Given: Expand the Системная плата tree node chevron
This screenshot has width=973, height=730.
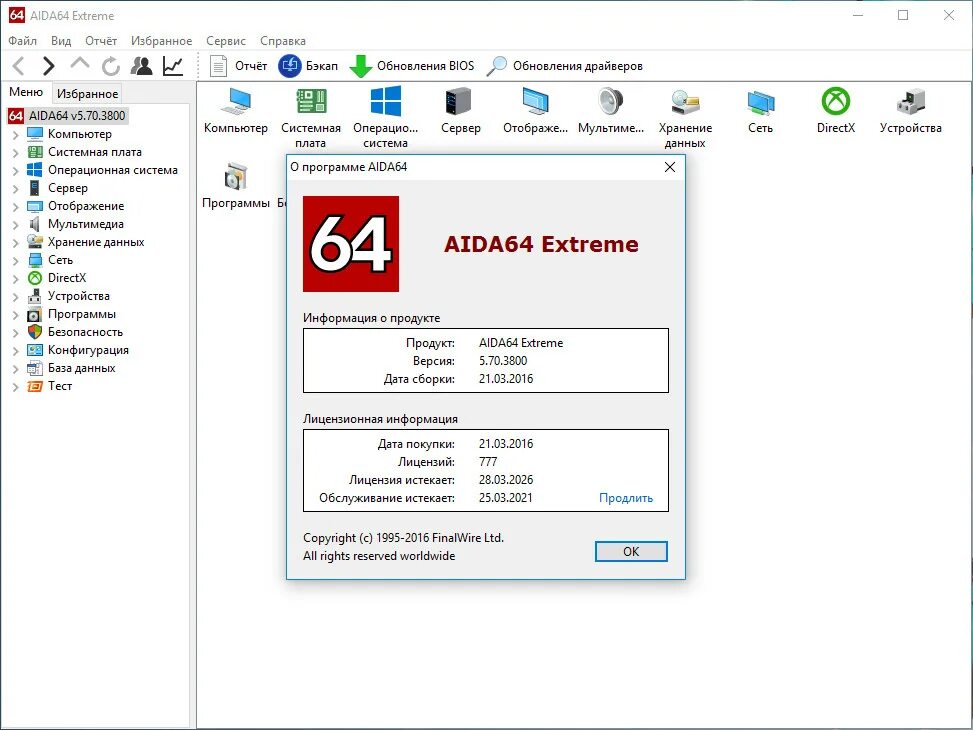Looking at the screenshot, I should pyautogui.click(x=16, y=153).
